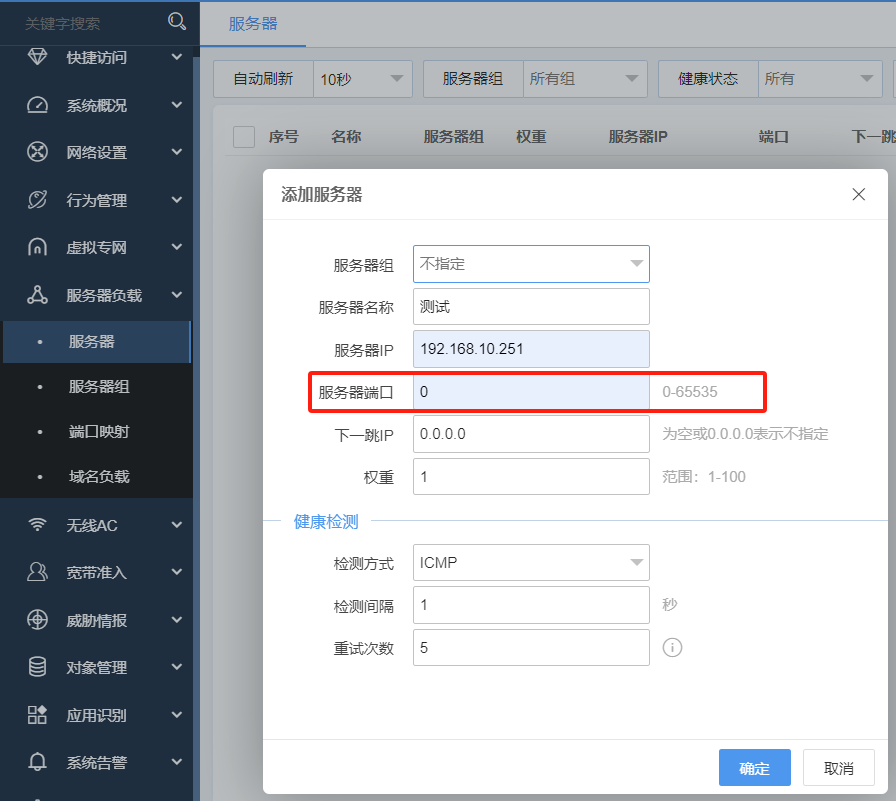Toggle the select-all checkbox in table header

click(x=243, y=137)
